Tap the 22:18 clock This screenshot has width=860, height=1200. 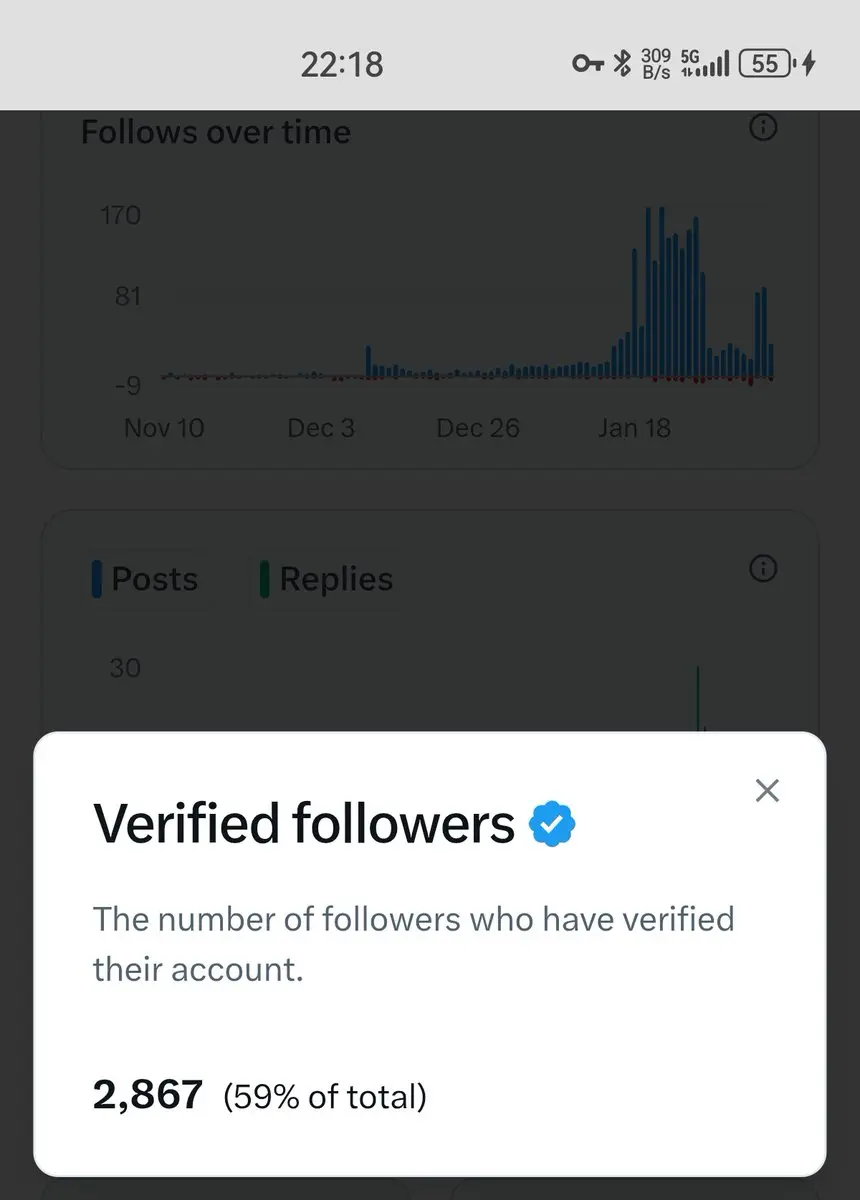tap(342, 65)
